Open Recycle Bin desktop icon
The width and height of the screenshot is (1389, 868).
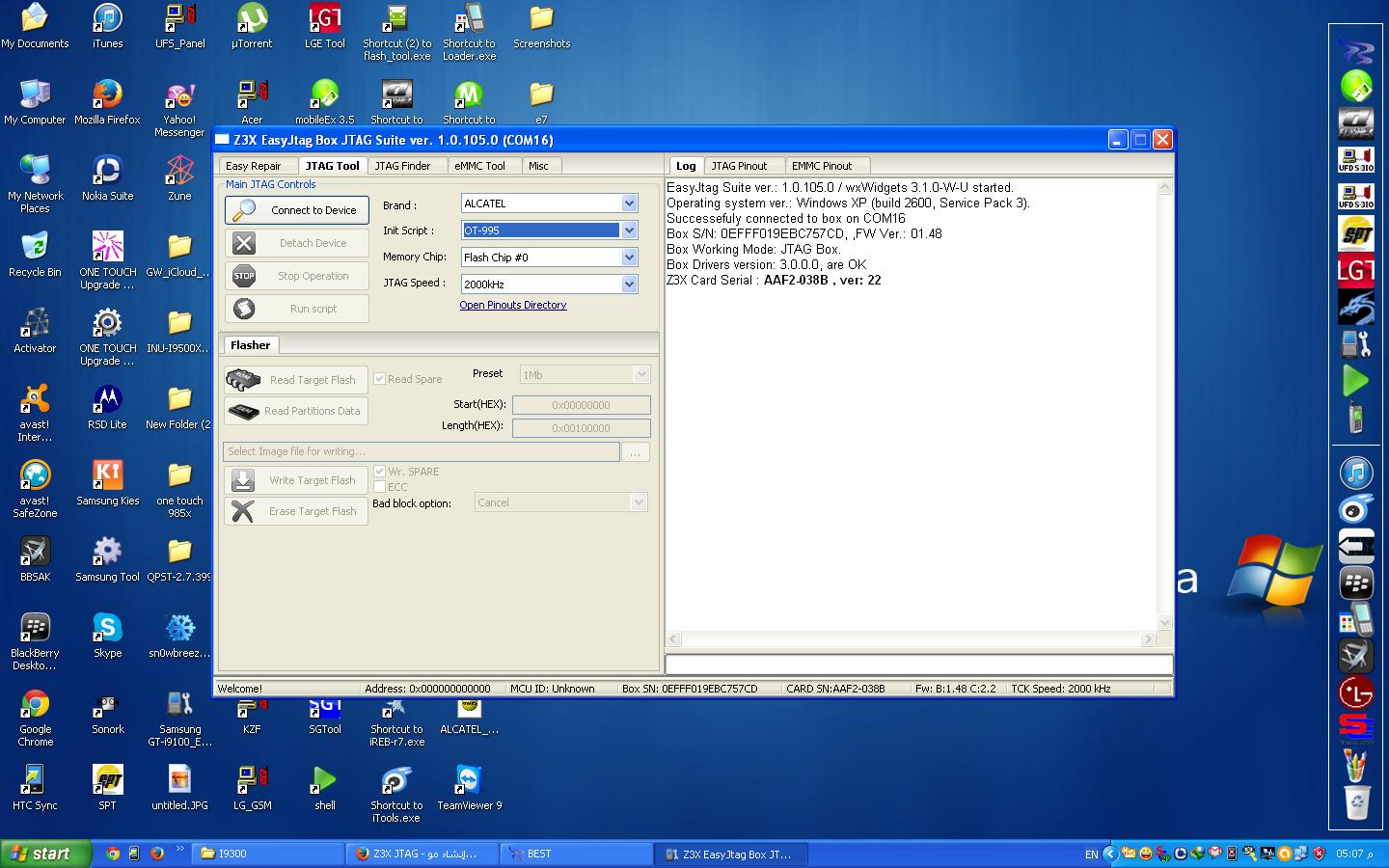pyautogui.click(x=35, y=256)
